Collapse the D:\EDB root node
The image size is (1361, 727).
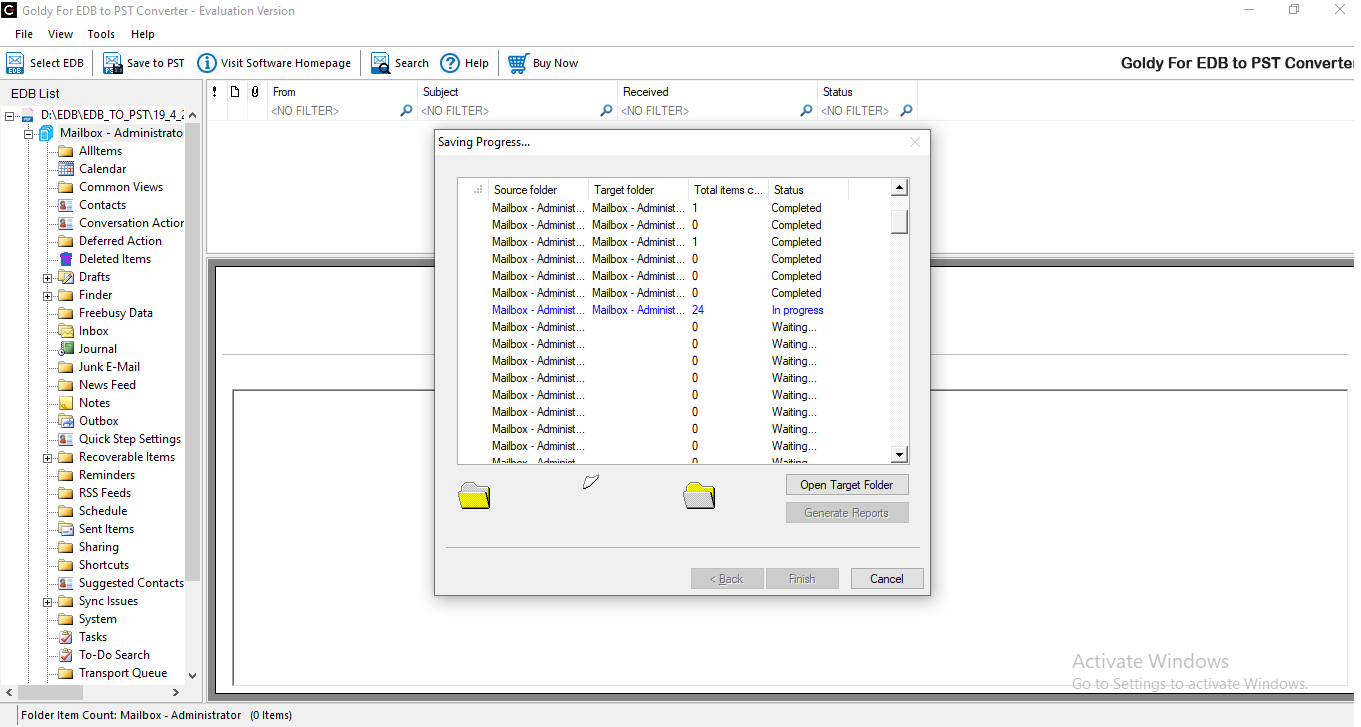(9, 116)
